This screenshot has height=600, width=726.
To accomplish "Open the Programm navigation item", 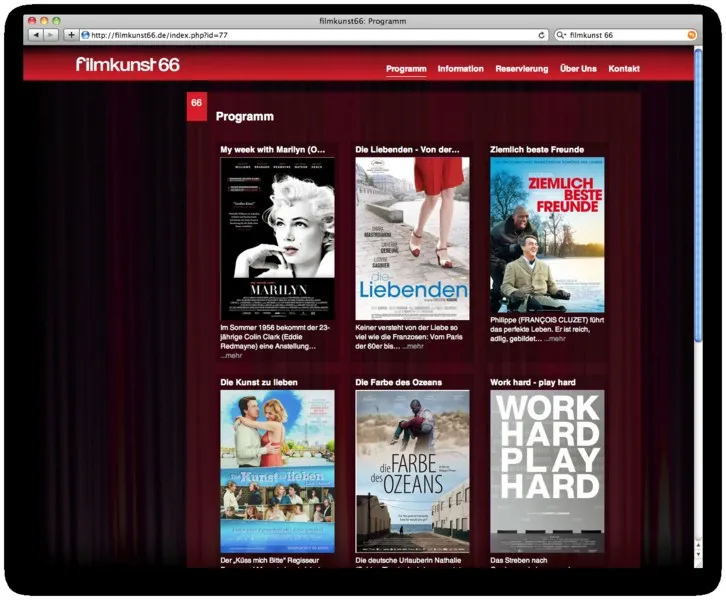I will coord(406,69).
